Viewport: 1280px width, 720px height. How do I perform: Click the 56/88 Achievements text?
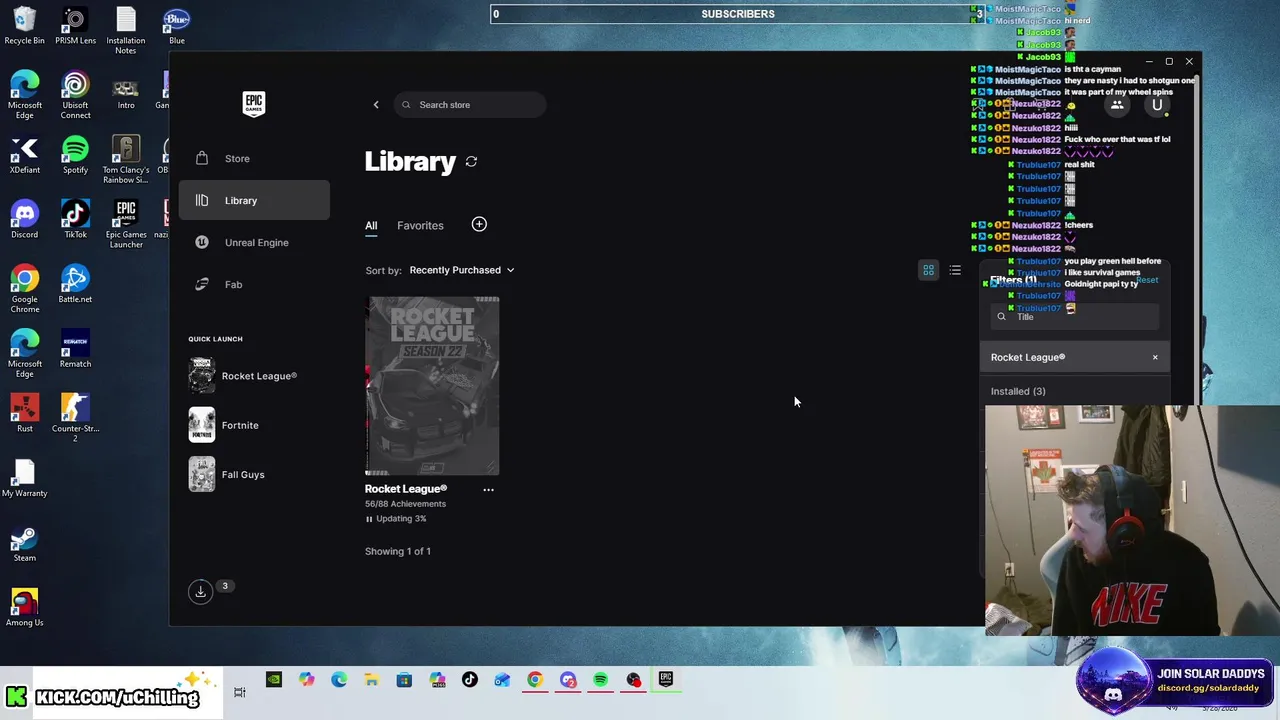(x=405, y=504)
